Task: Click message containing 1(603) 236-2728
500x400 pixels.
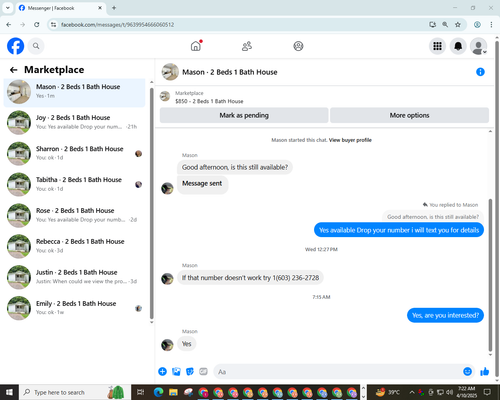Action: 250,278
